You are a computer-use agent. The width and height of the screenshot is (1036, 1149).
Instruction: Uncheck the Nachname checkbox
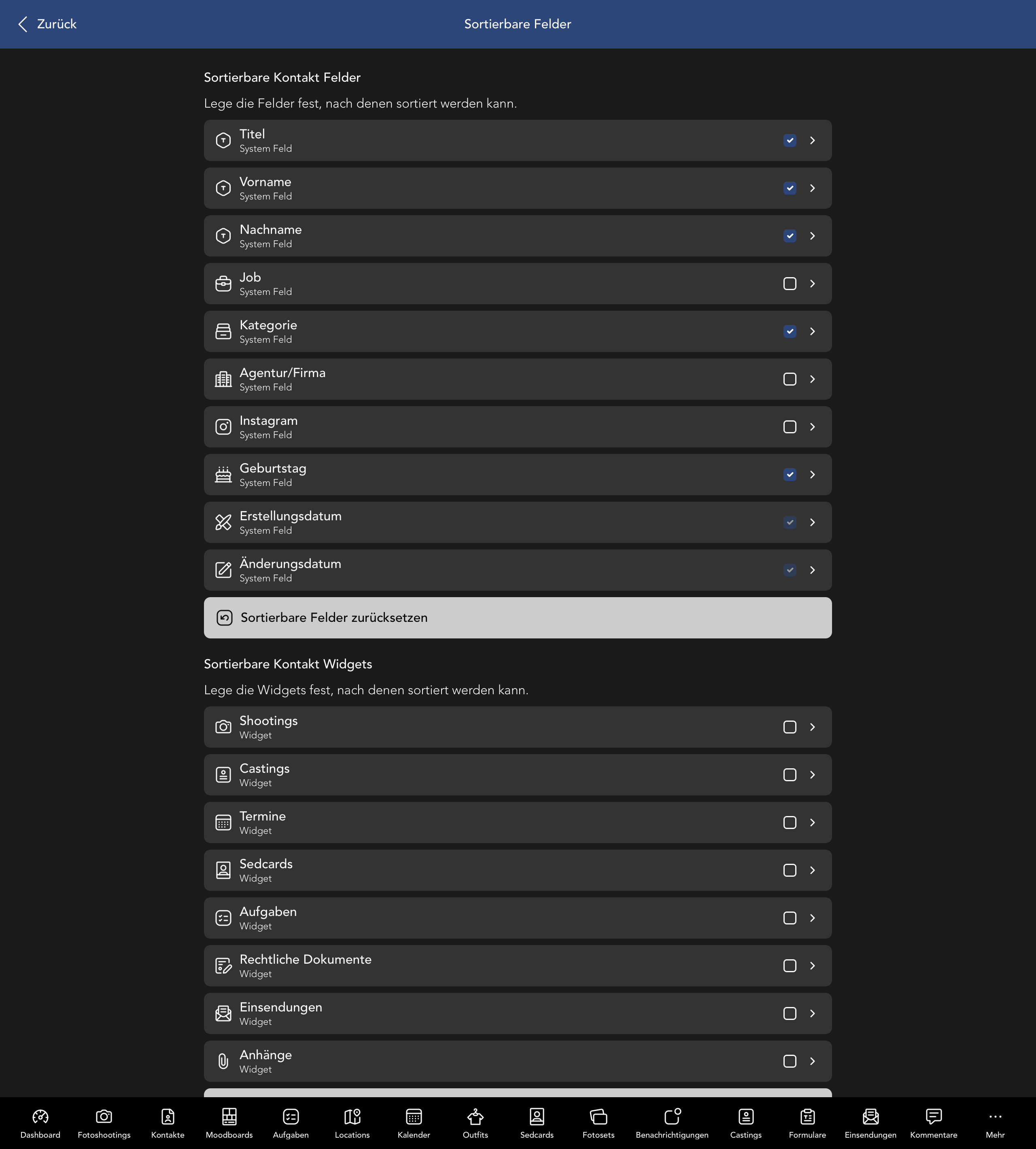(x=790, y=236)
